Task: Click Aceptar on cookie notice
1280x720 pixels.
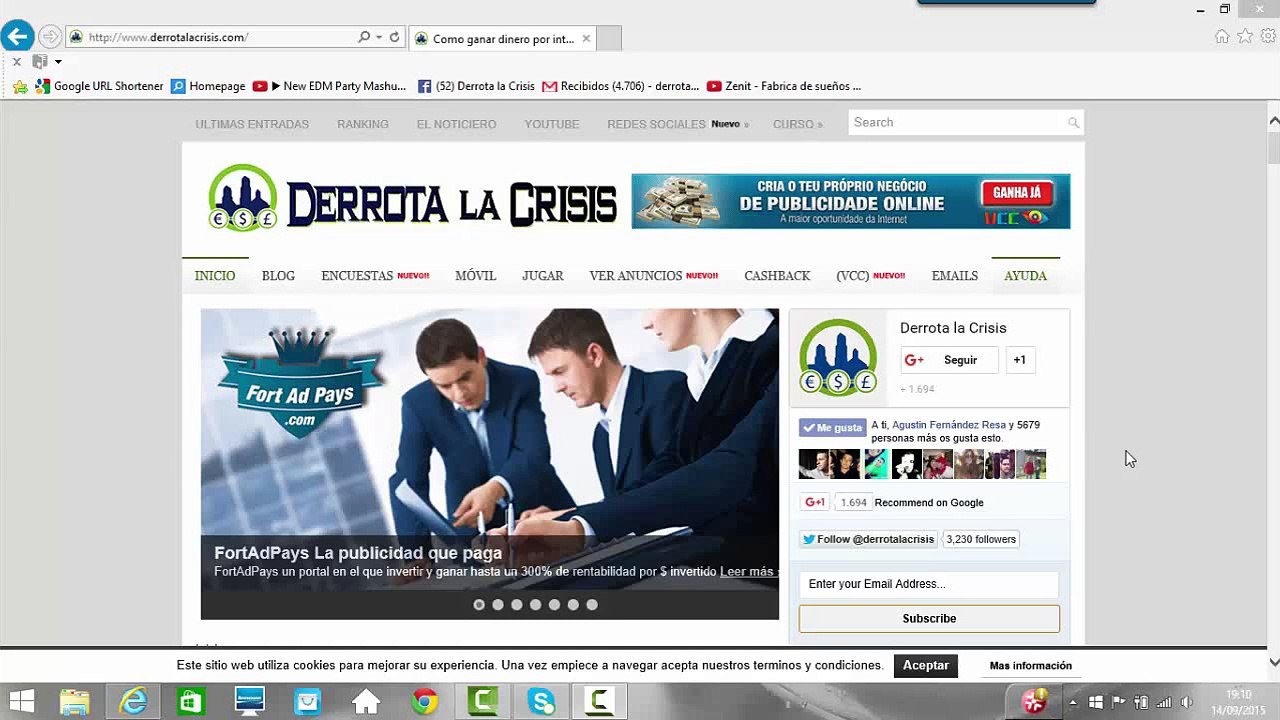Action: (x=926, y=665)
